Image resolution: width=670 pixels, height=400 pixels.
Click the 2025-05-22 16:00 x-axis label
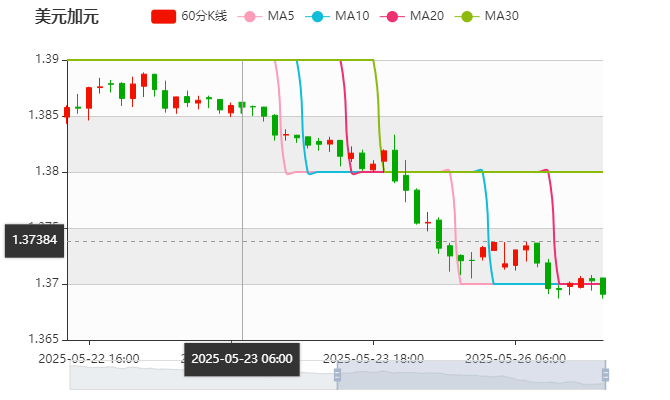(88, 357)
